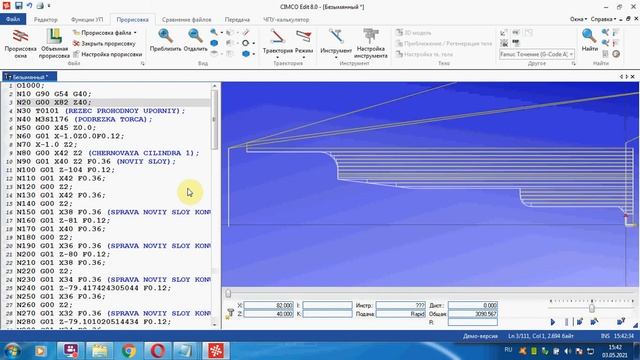Click the find next icon in Найти group
640x360 pixels.
[x=605, y=43]
